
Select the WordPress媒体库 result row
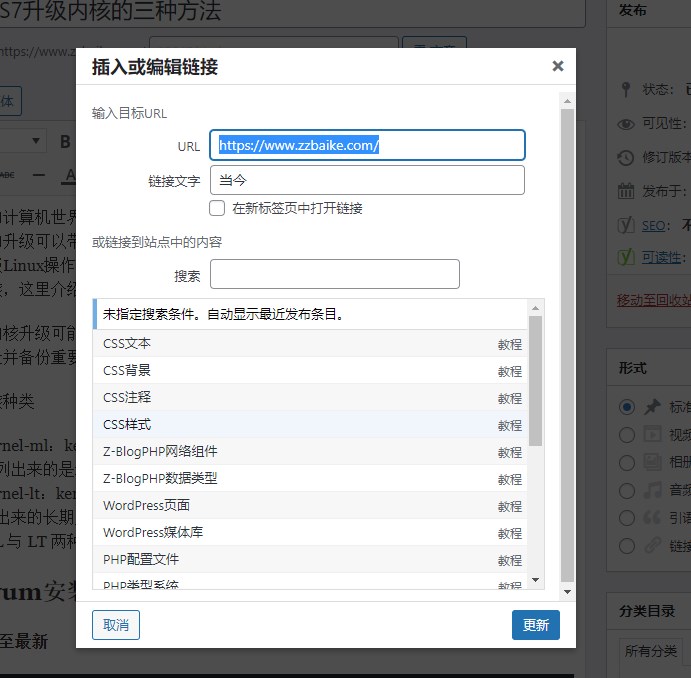(x=310, y=533)
